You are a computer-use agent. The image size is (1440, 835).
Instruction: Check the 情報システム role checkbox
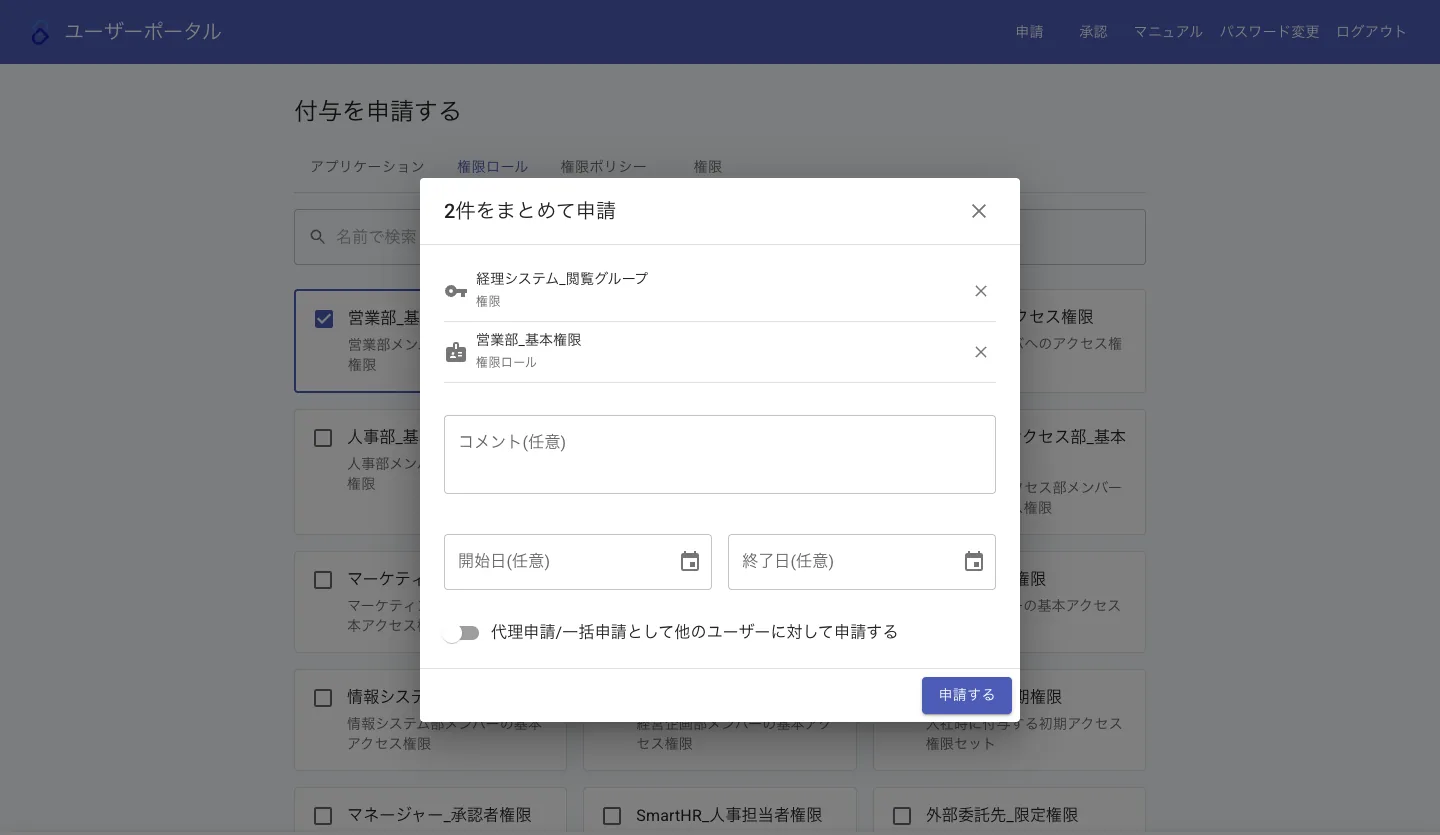(x=323, y=698)
